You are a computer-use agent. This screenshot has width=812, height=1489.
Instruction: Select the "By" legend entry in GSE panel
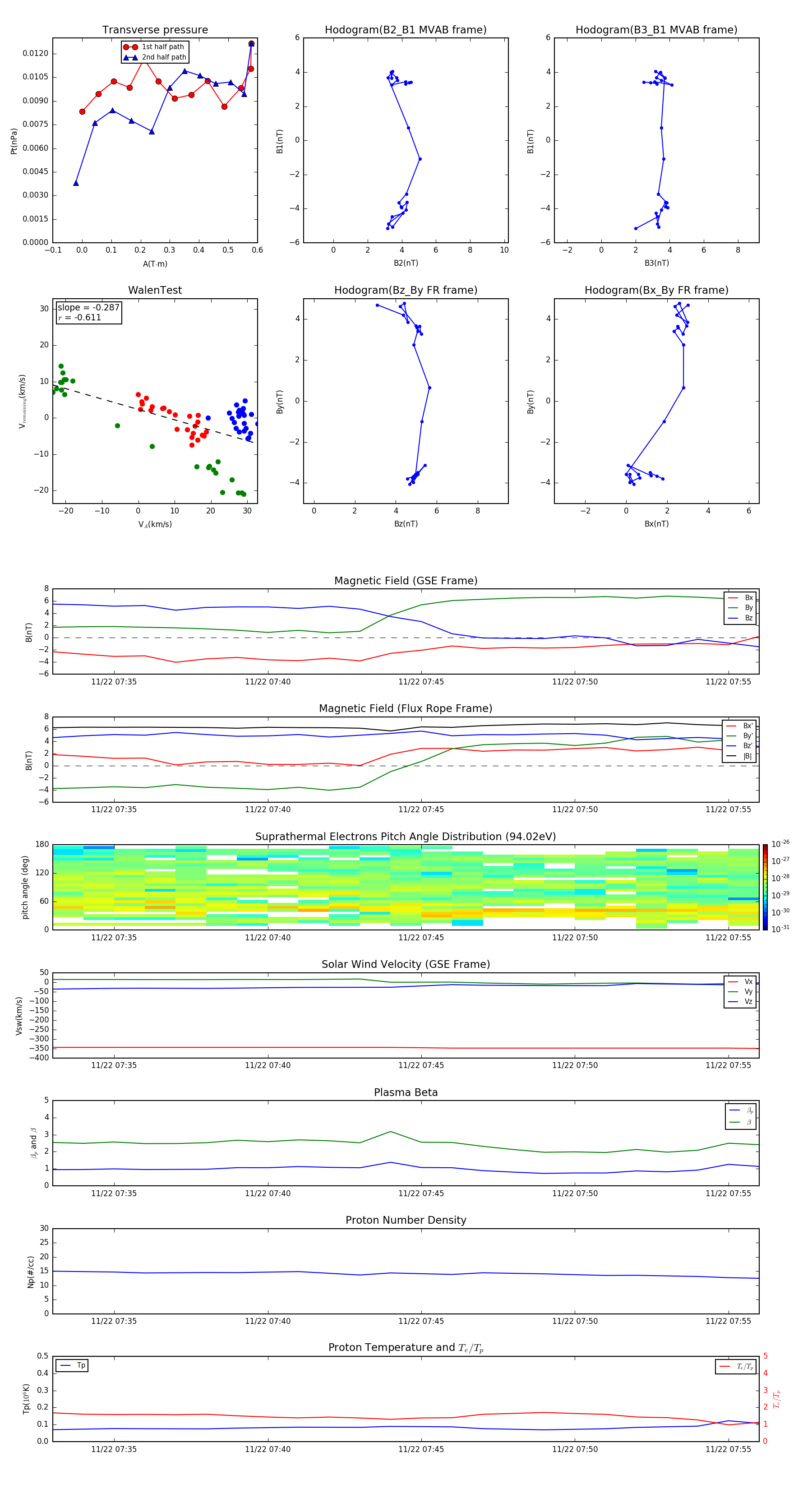[x=740, y=607]
